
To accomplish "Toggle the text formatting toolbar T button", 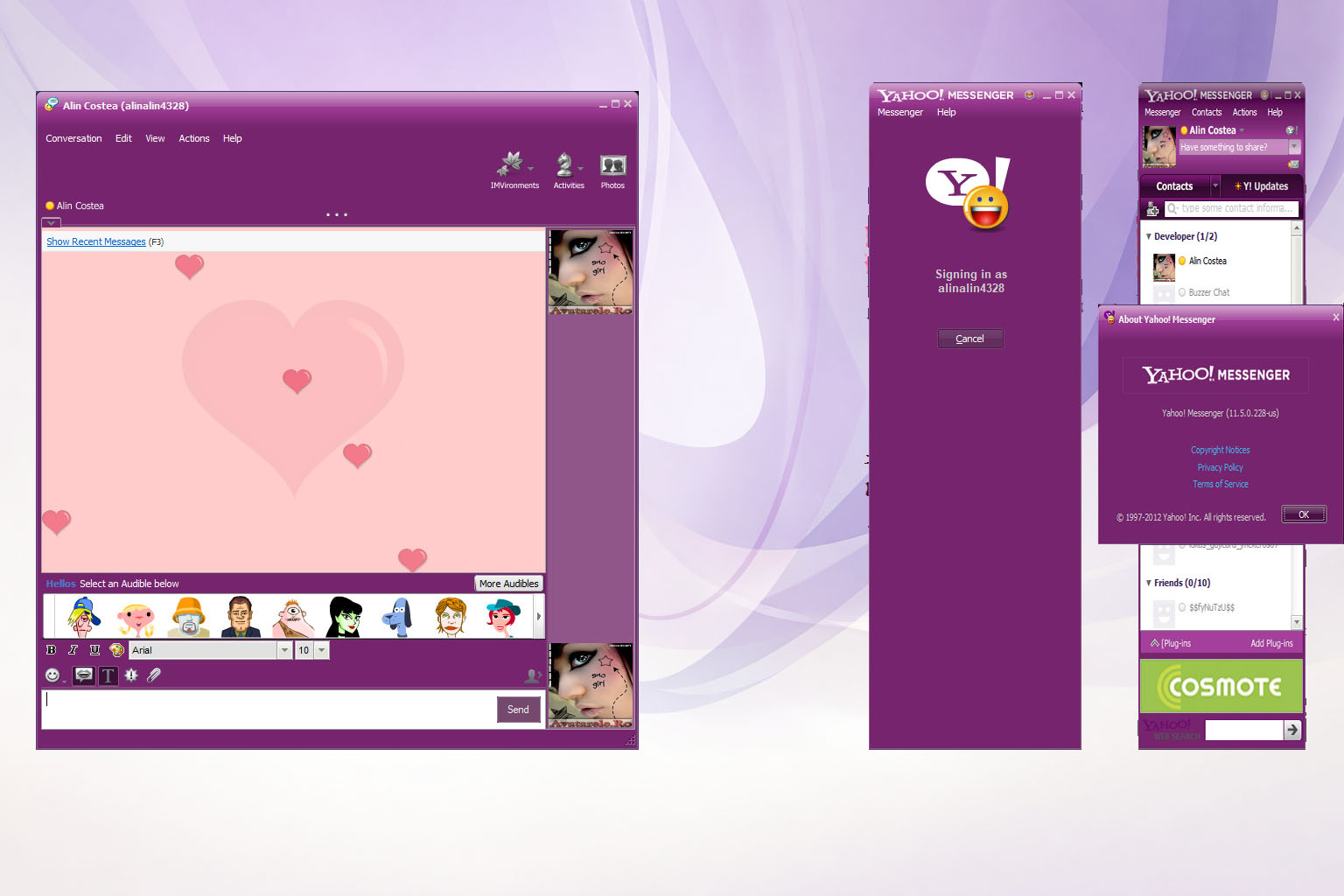I will pyautogui.click(x=108, y=675).
